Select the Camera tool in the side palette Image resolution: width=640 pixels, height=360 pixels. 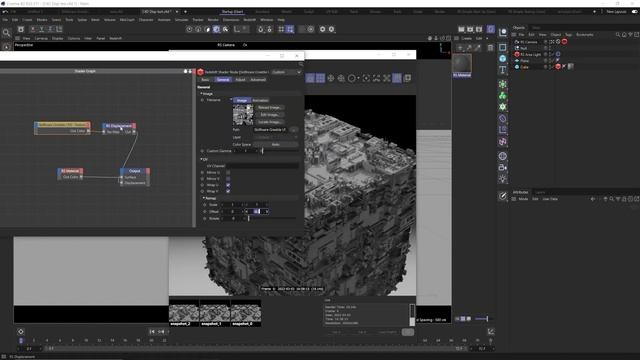coord(503,167)
